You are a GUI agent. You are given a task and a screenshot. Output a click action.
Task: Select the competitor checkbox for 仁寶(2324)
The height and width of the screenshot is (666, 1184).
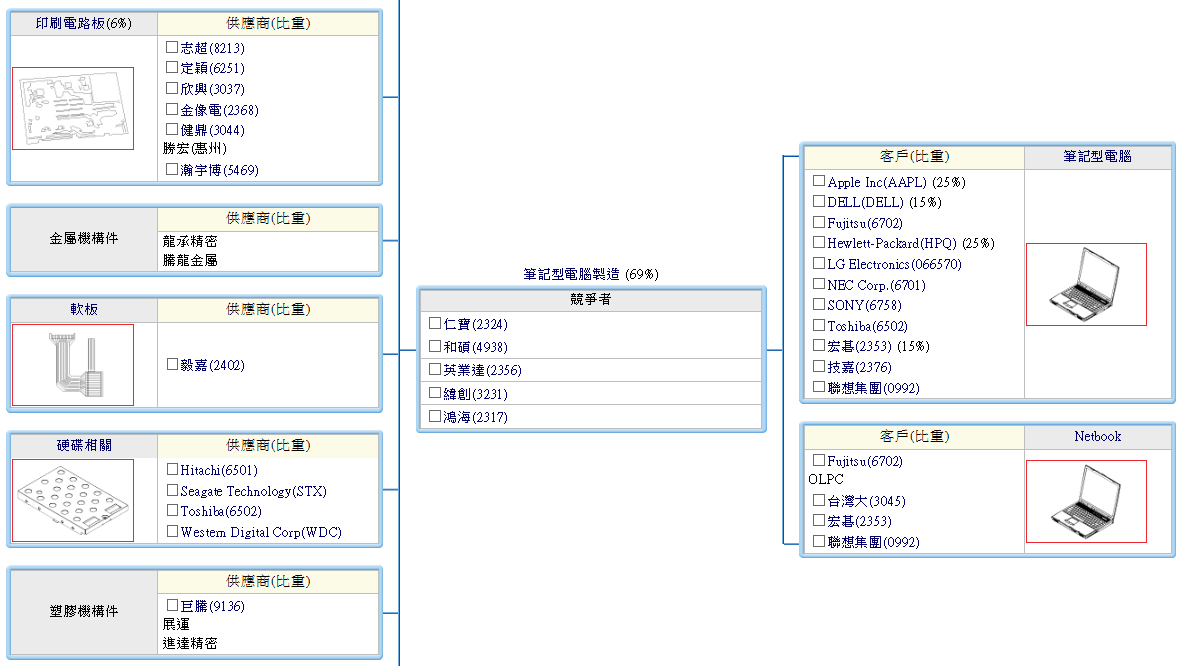pos(435,323)
